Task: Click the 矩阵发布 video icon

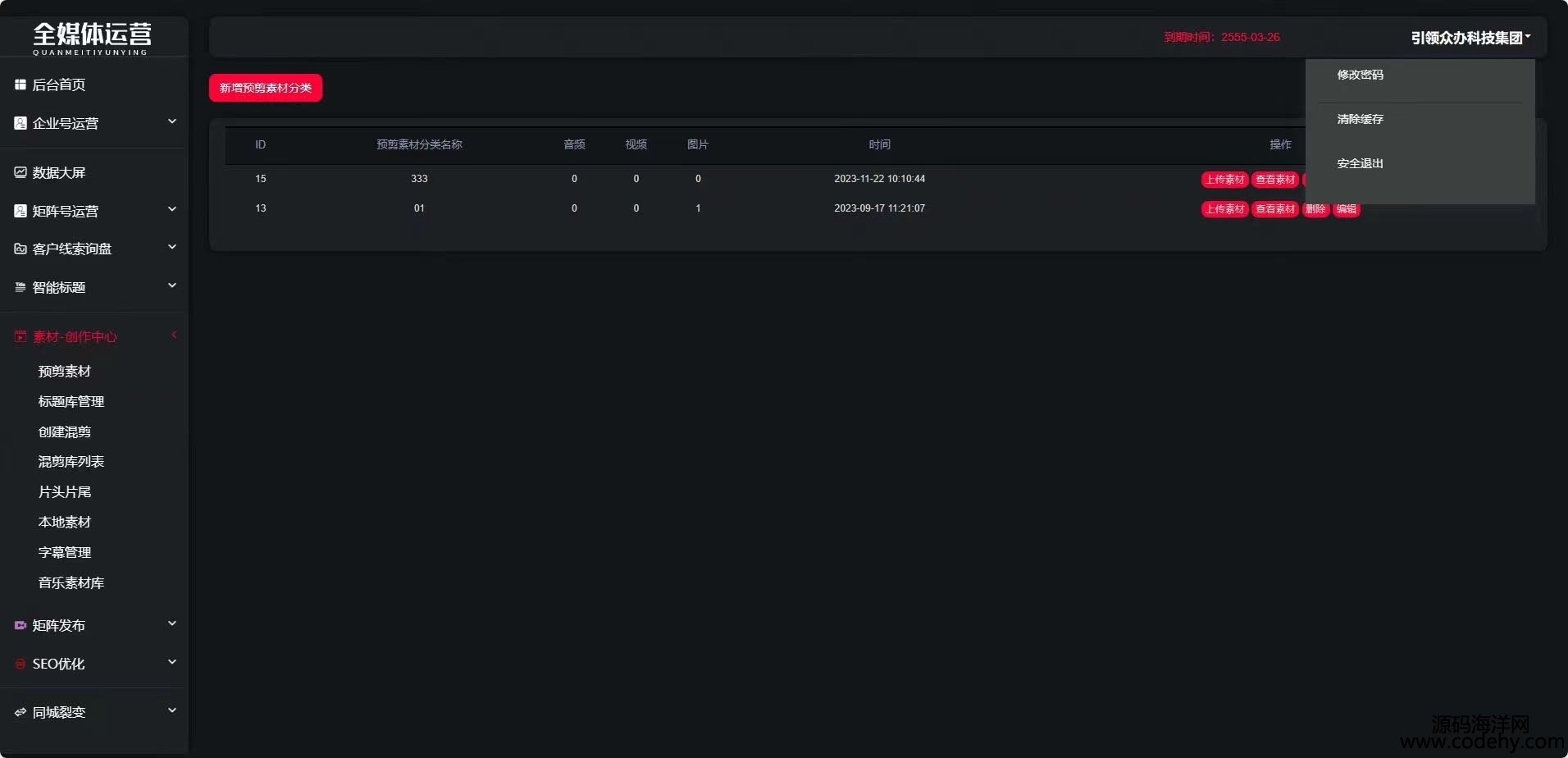Action: (x=21, y=625)
